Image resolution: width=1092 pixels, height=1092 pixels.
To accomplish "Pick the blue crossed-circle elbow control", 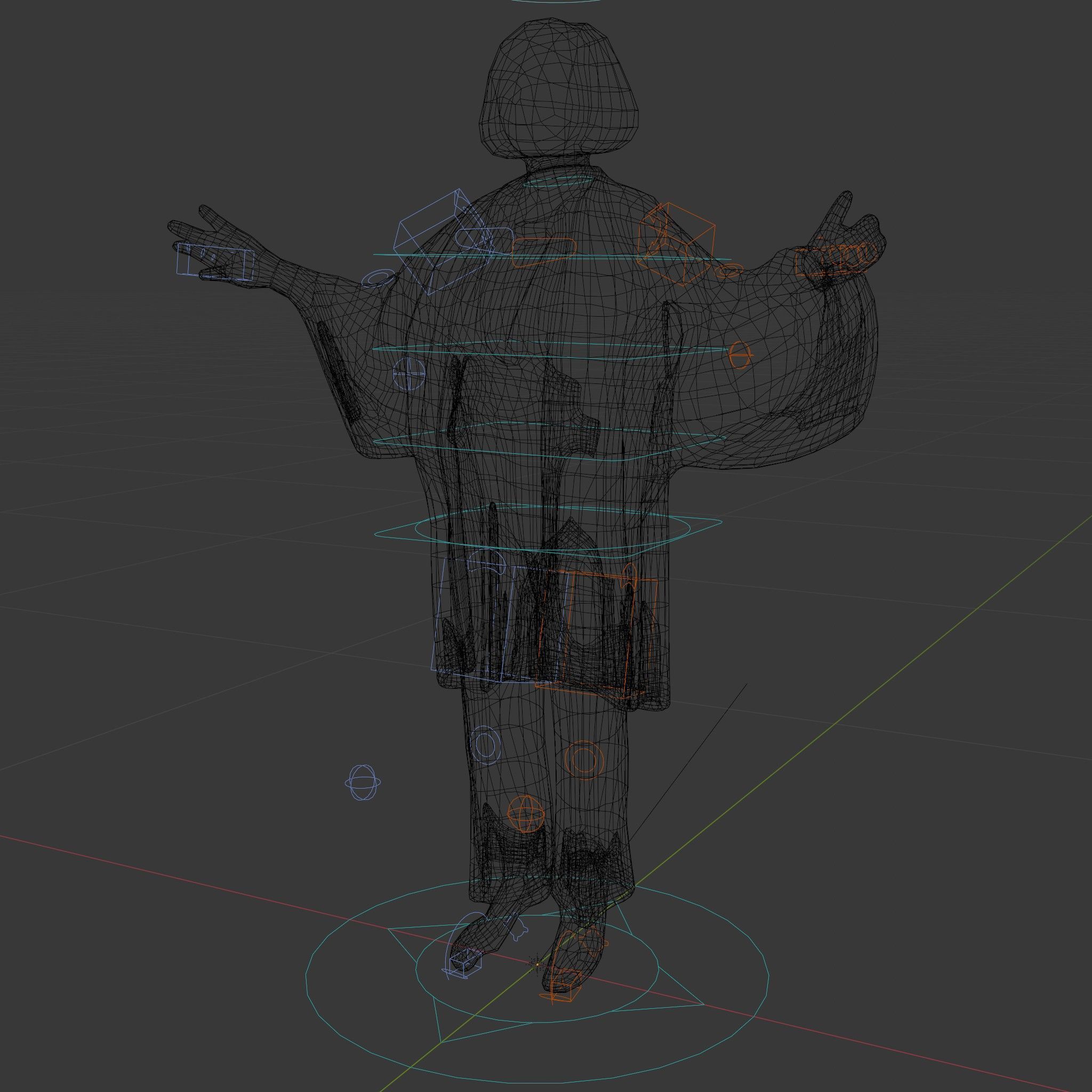I will pos(408,374).
